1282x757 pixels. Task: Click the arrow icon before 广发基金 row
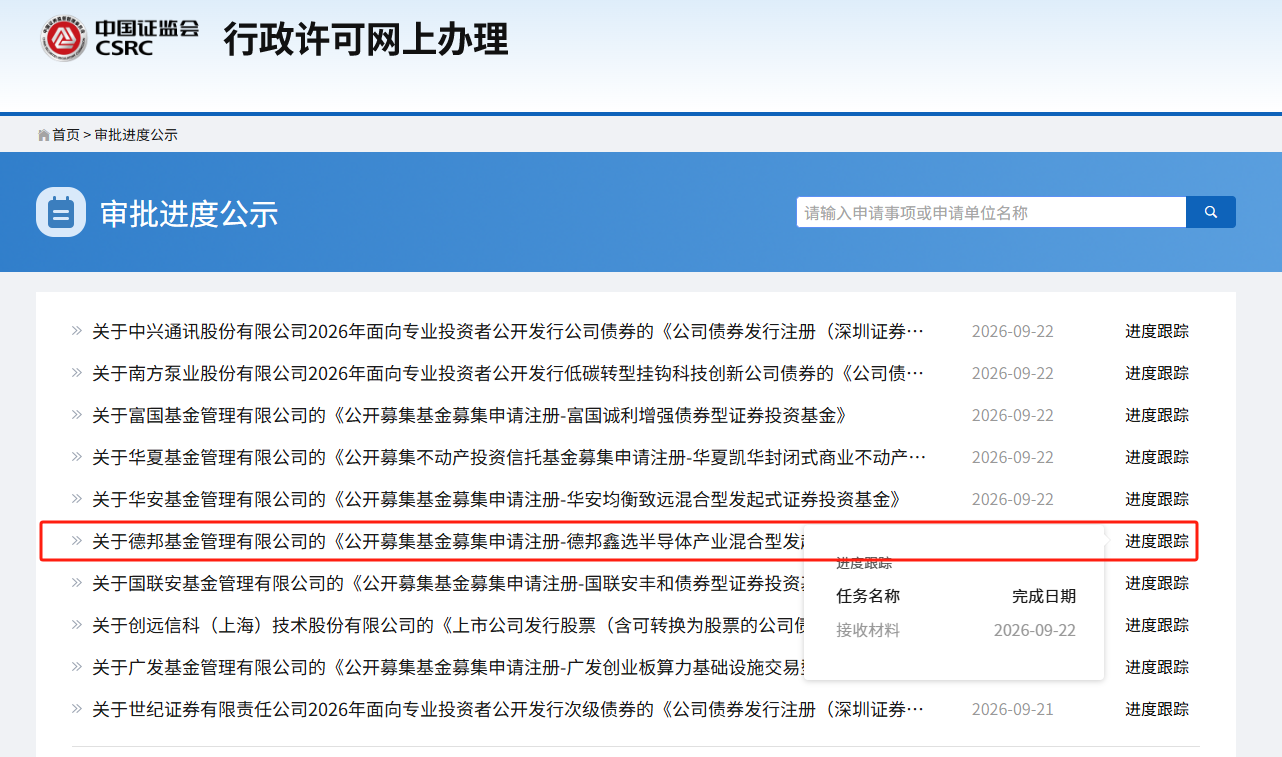(x=77, y=666)
